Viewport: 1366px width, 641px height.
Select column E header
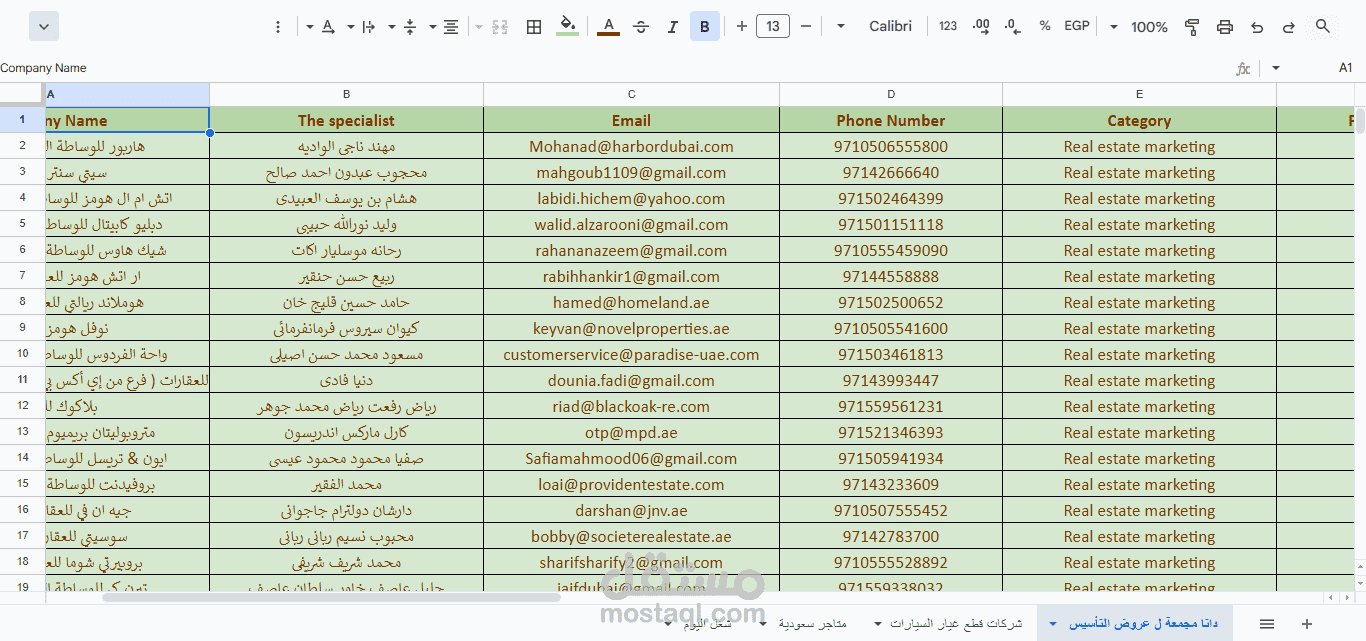point(1139,94)
